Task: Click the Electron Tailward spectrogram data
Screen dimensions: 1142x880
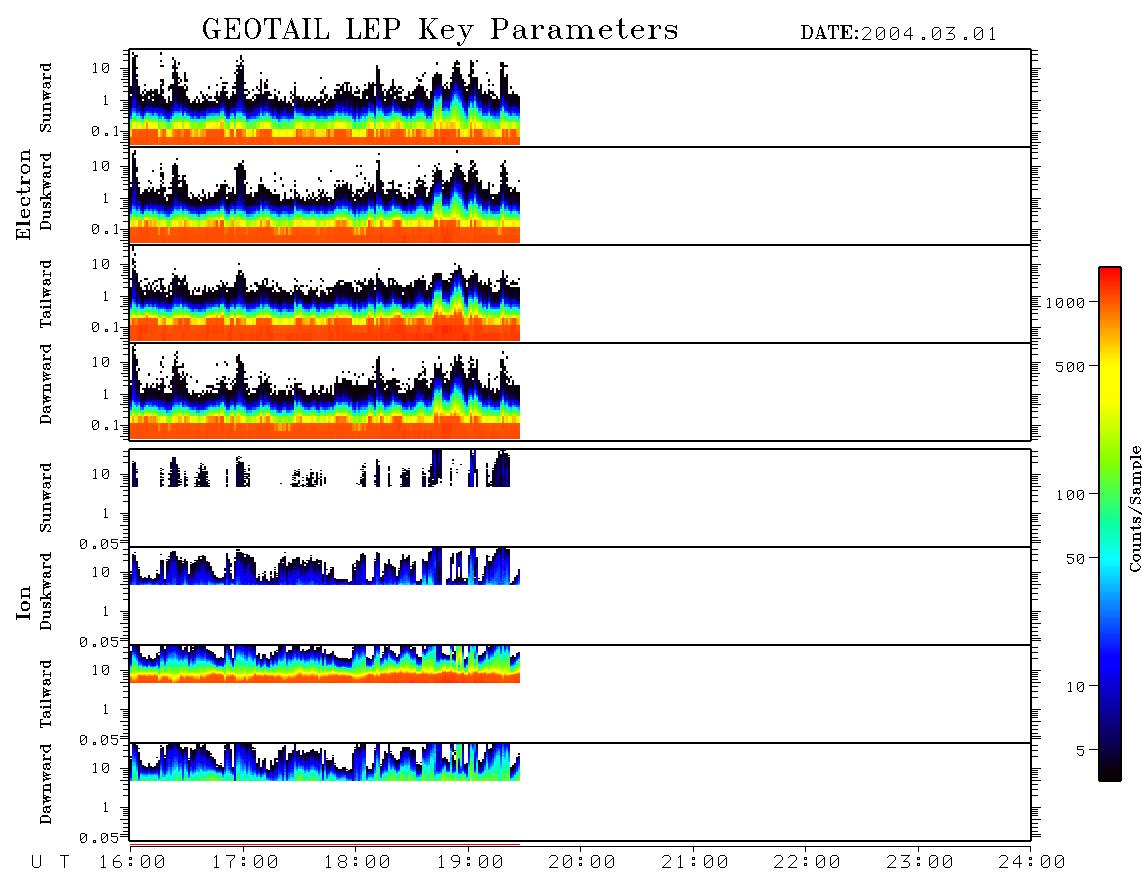Action: (325, 294)
